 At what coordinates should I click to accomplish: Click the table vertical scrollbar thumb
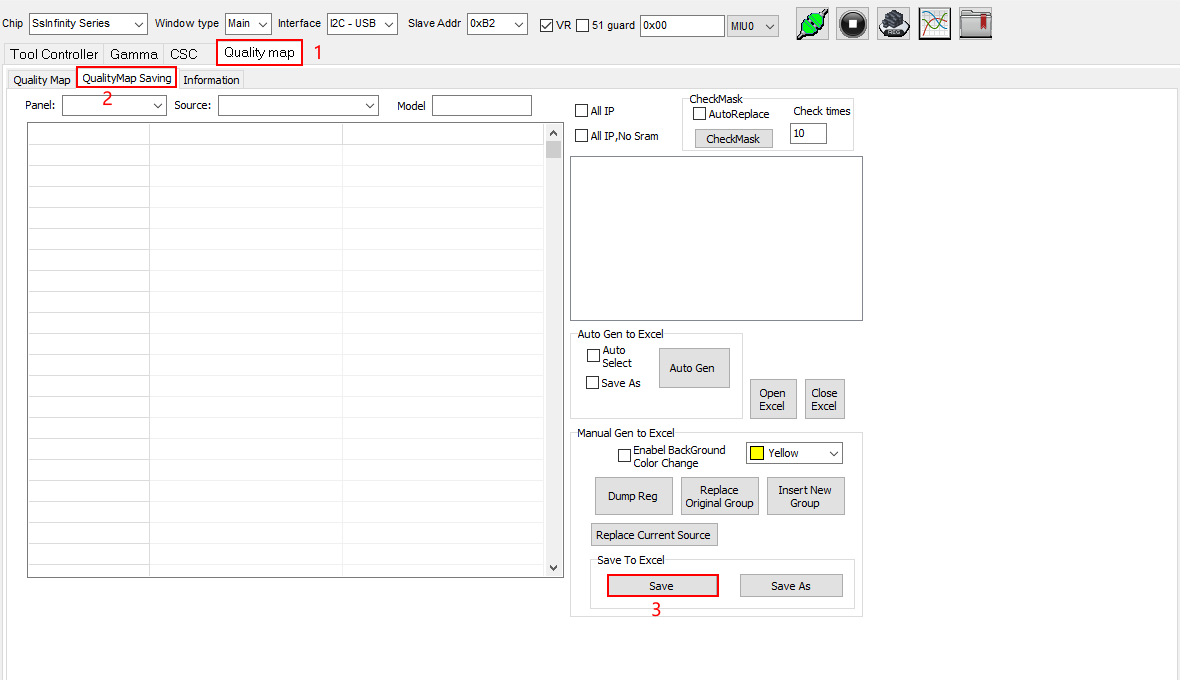point(554,149)
